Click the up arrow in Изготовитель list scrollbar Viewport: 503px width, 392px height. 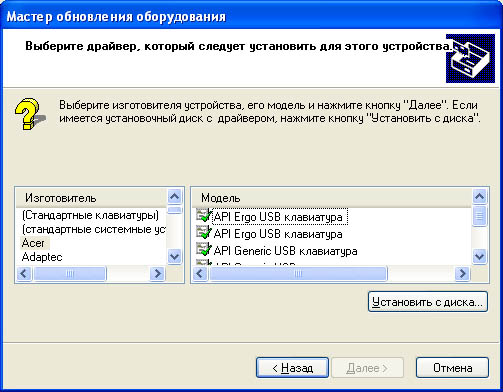point(174,197)
